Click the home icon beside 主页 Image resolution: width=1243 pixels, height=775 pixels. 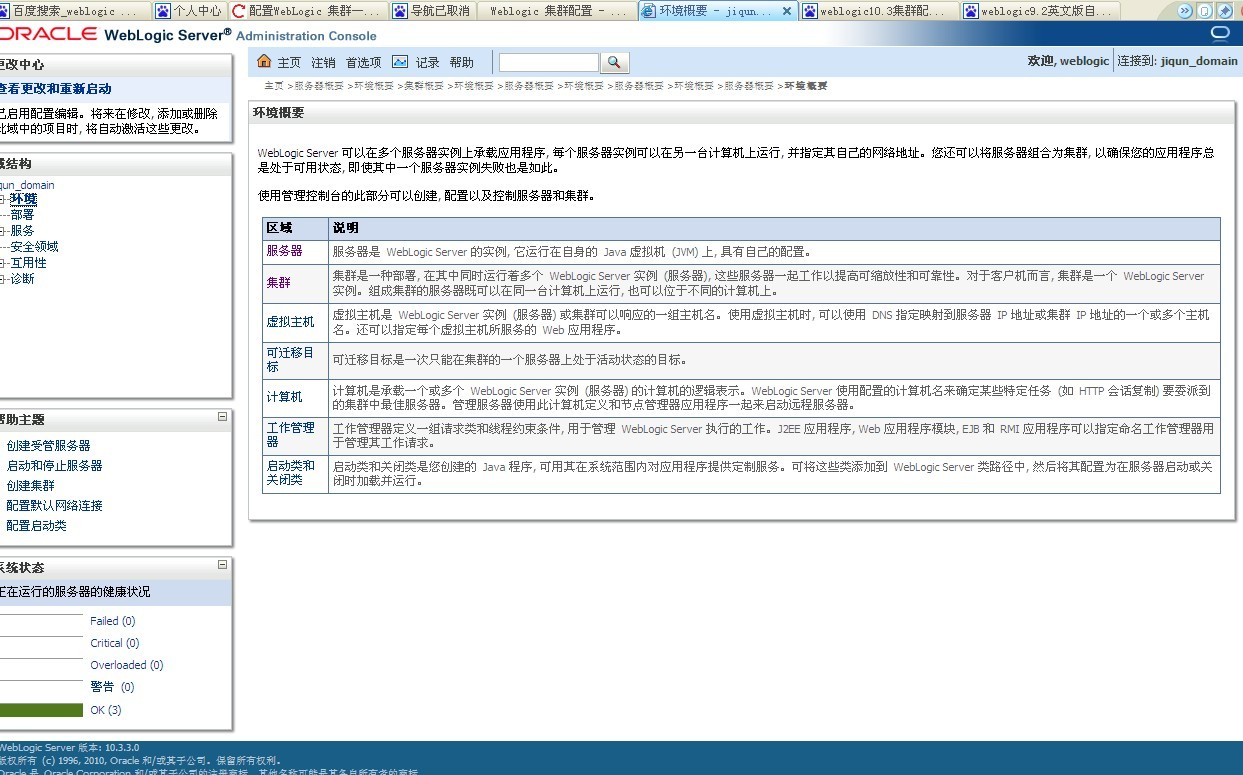point(264,62)
